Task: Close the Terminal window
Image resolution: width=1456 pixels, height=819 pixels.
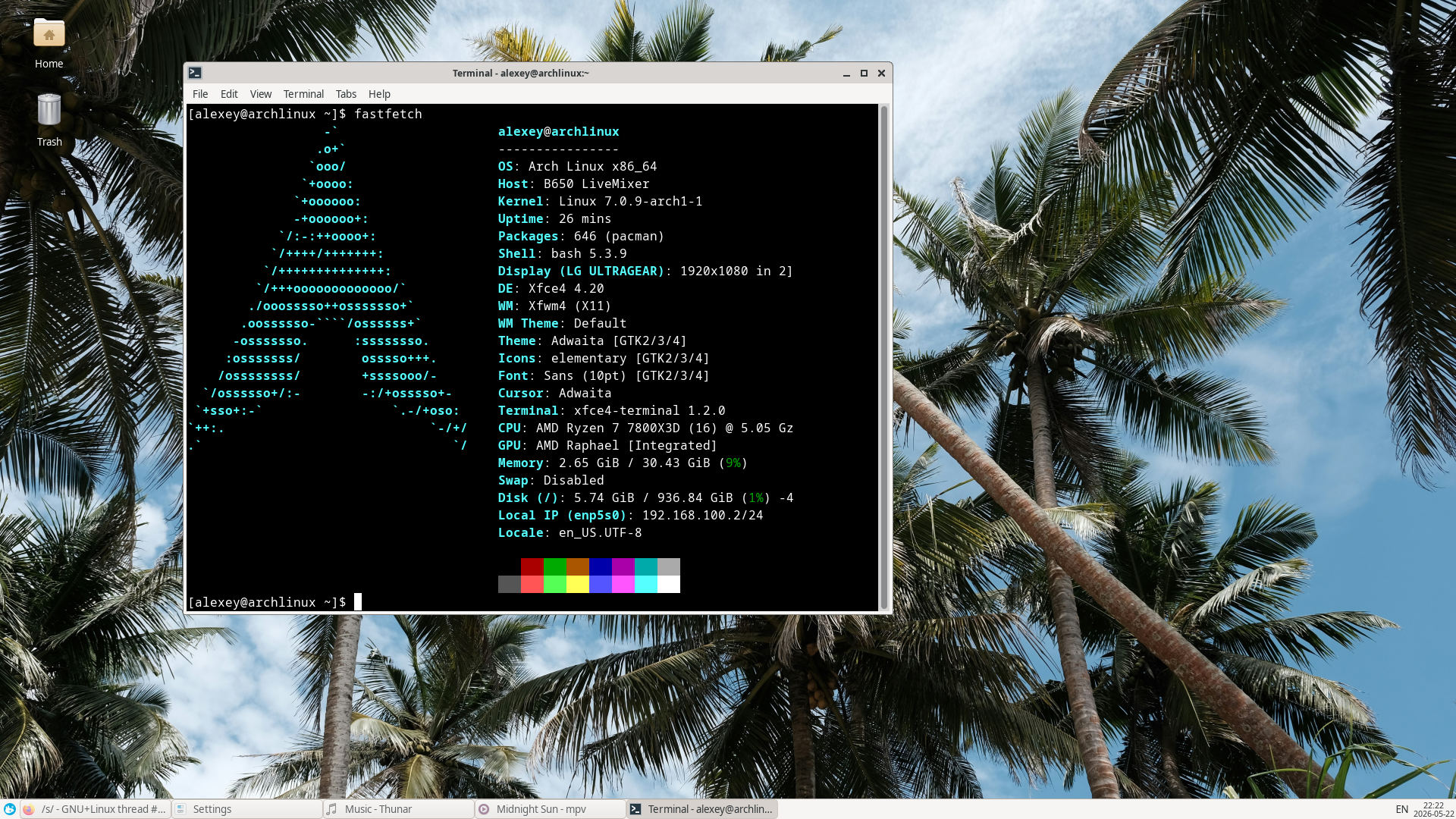Action: 881,73
